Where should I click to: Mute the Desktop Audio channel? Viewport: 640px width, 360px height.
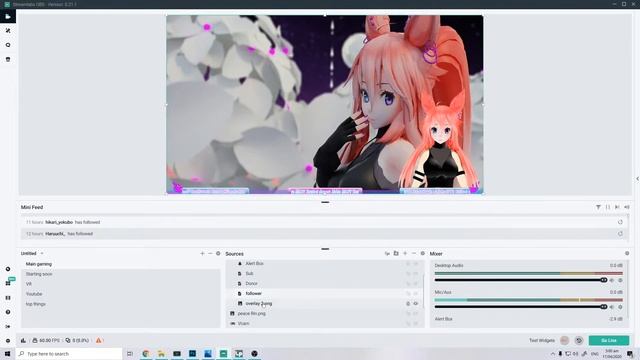click(611, 280)
